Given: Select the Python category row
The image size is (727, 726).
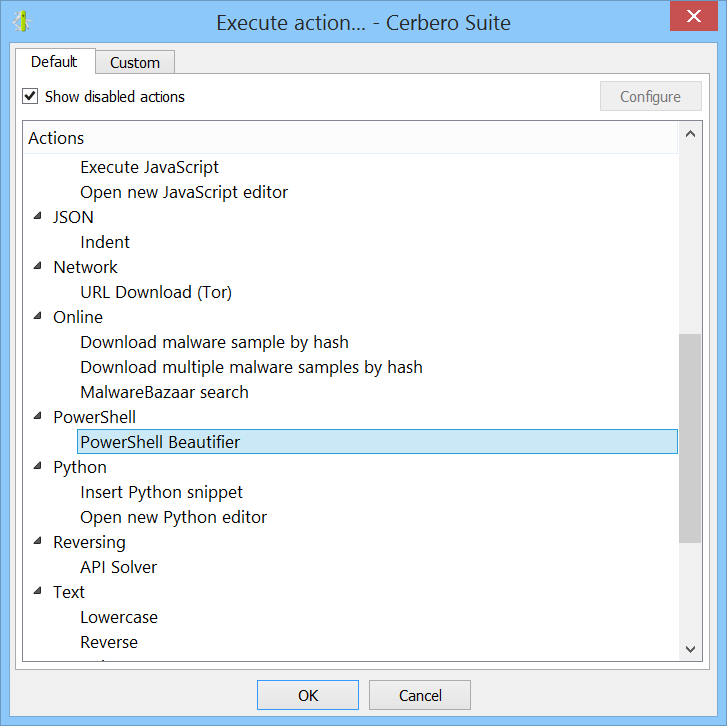Looking at the screenshot, I should [80, 468].
